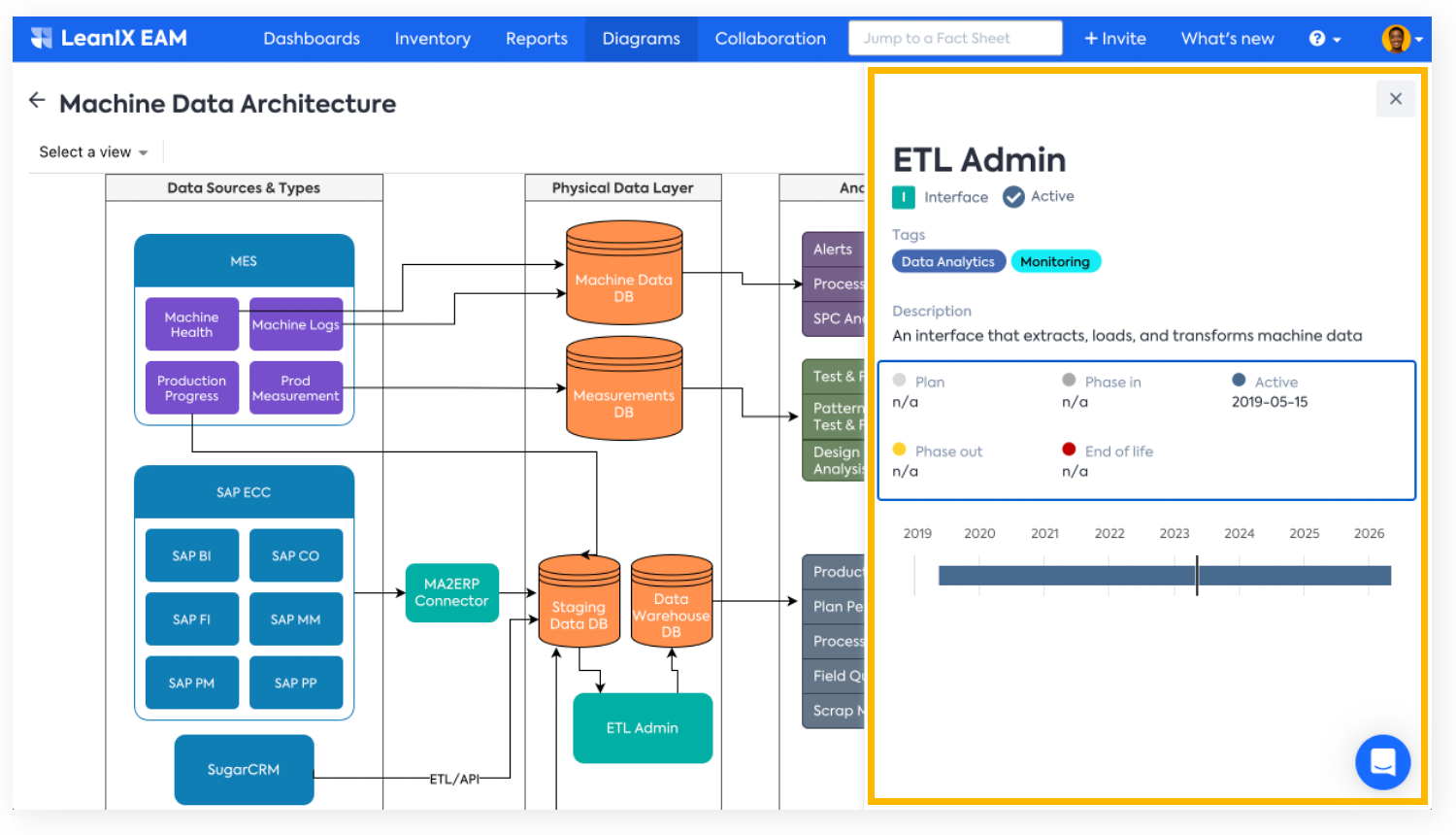Click the yellow Phase out dot
Image resolution: width=1456 pixels, height=835 pixels.
pyautogui.click(x=899, y=450)
